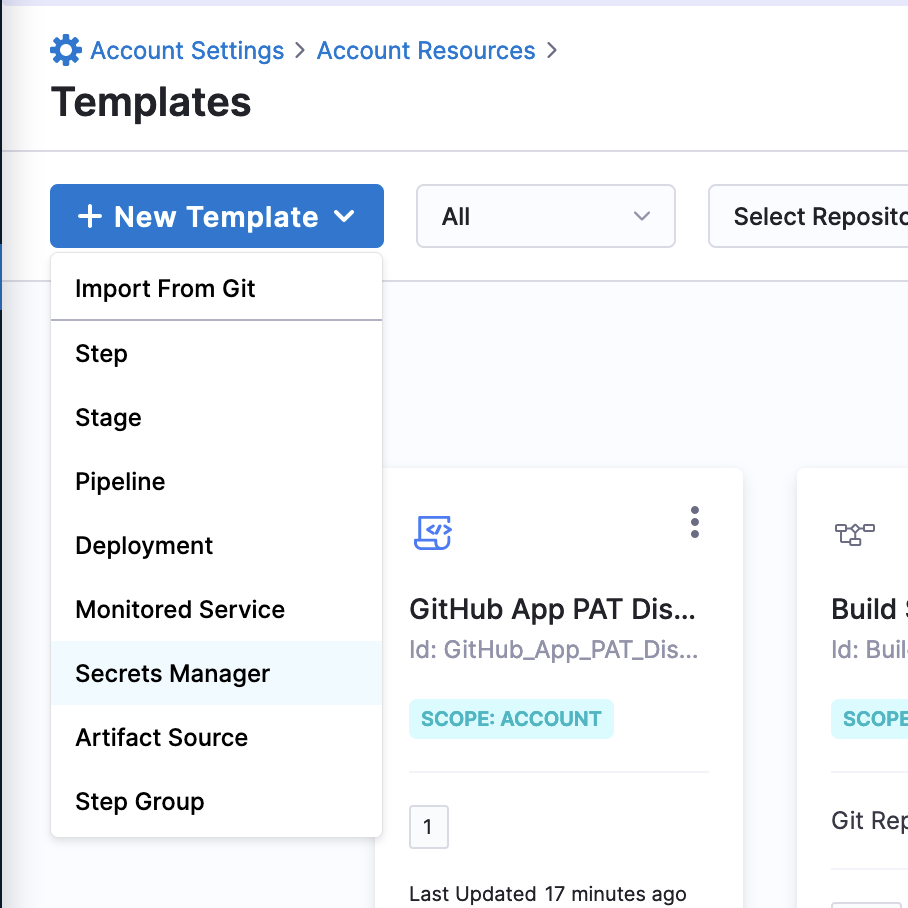Click version badge 1 on GitHub card

[x=429, y=827]
